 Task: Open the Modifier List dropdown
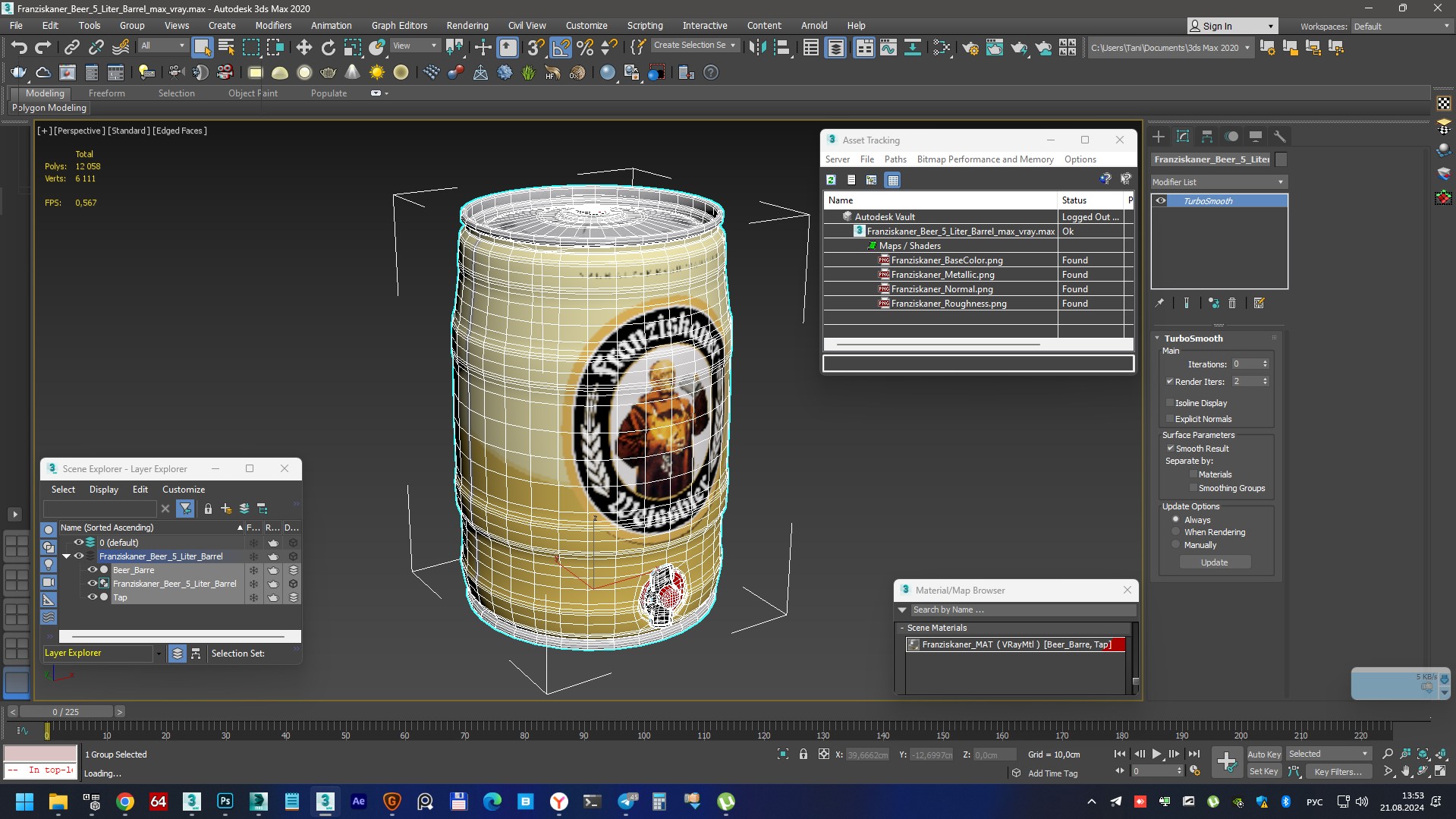(x=1218, y=181)
